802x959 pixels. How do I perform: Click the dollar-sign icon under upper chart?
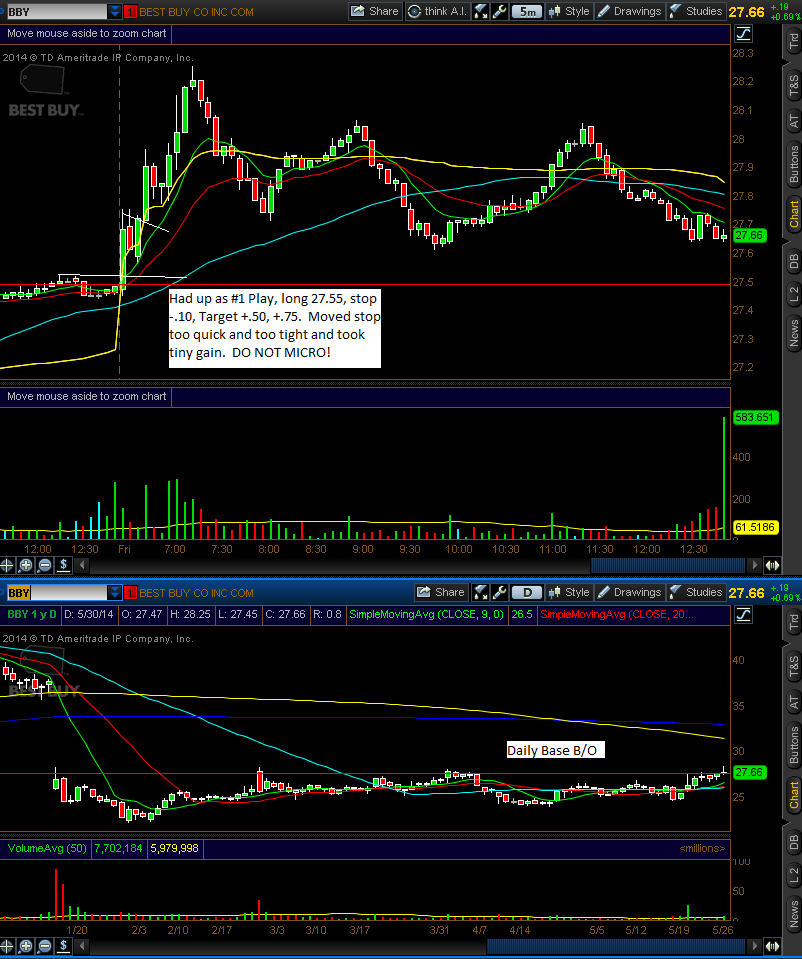pos(64,565)
